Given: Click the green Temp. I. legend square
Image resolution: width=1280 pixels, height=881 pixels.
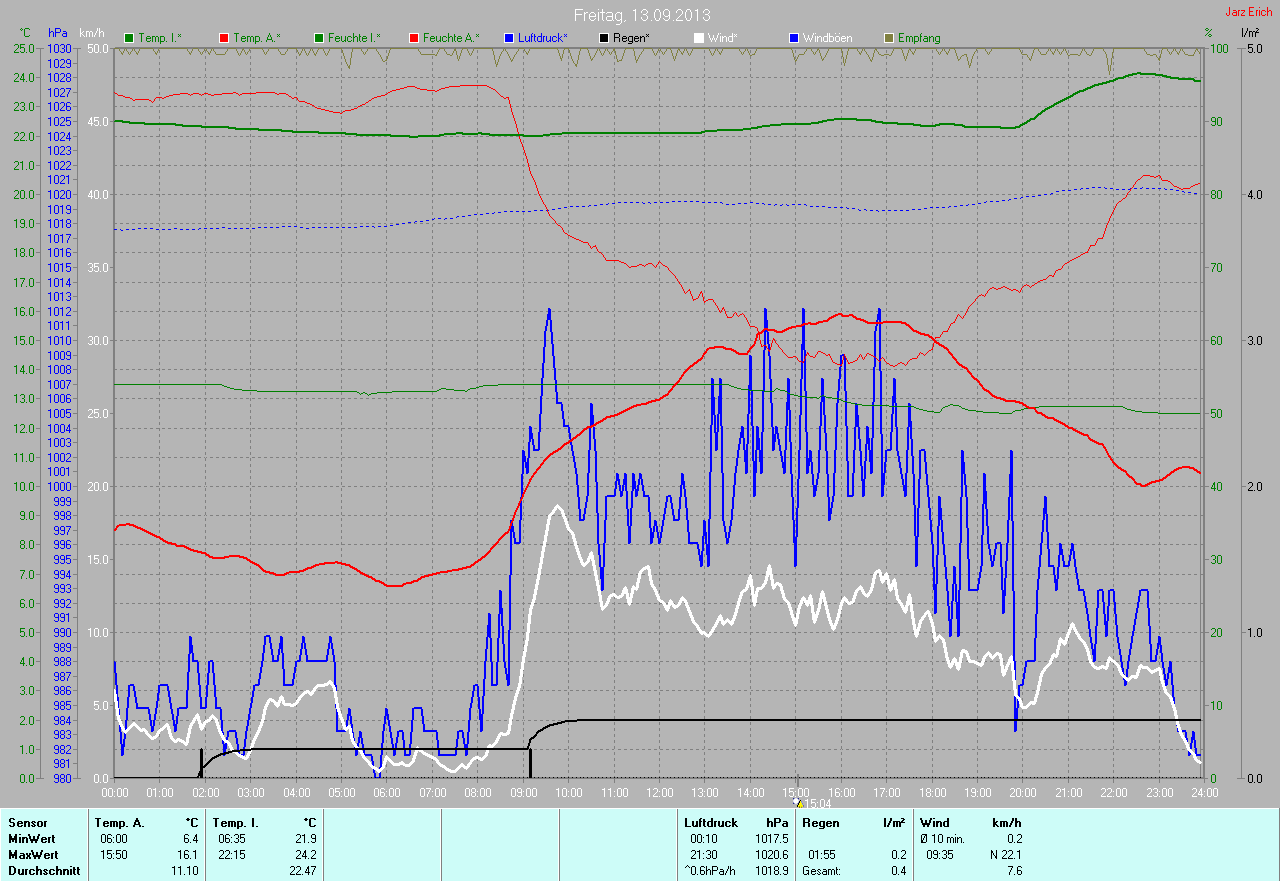Looking at the screenshot, I should pos(128,38).
